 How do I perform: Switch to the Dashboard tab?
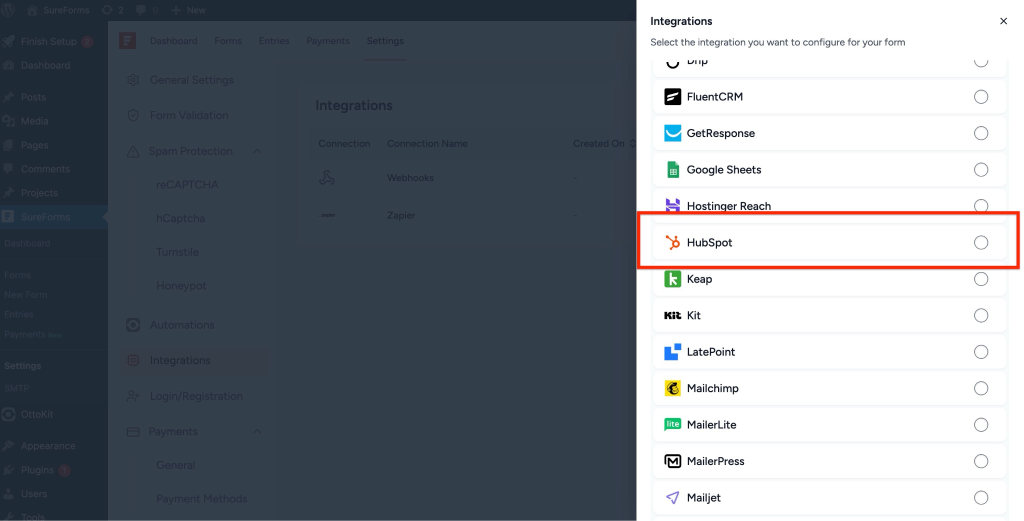tap(174, 40)
